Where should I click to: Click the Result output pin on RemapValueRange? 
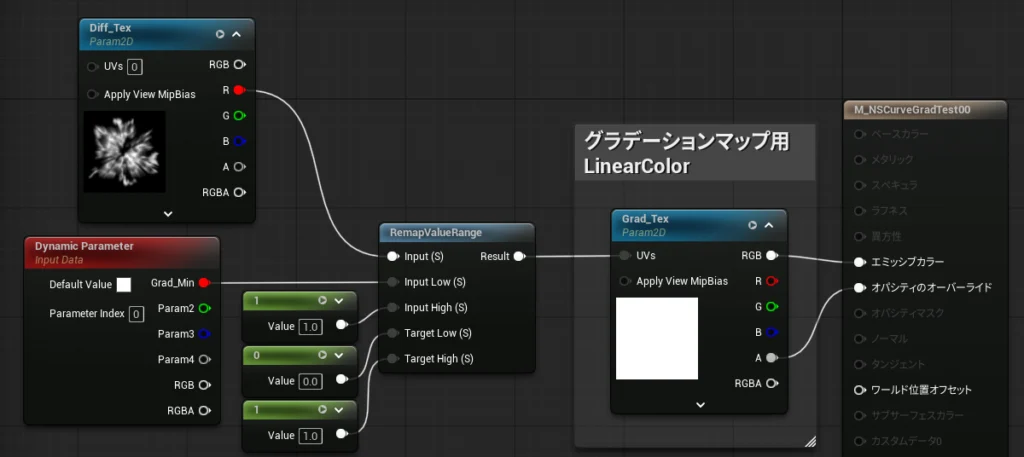tap(519, 256)
